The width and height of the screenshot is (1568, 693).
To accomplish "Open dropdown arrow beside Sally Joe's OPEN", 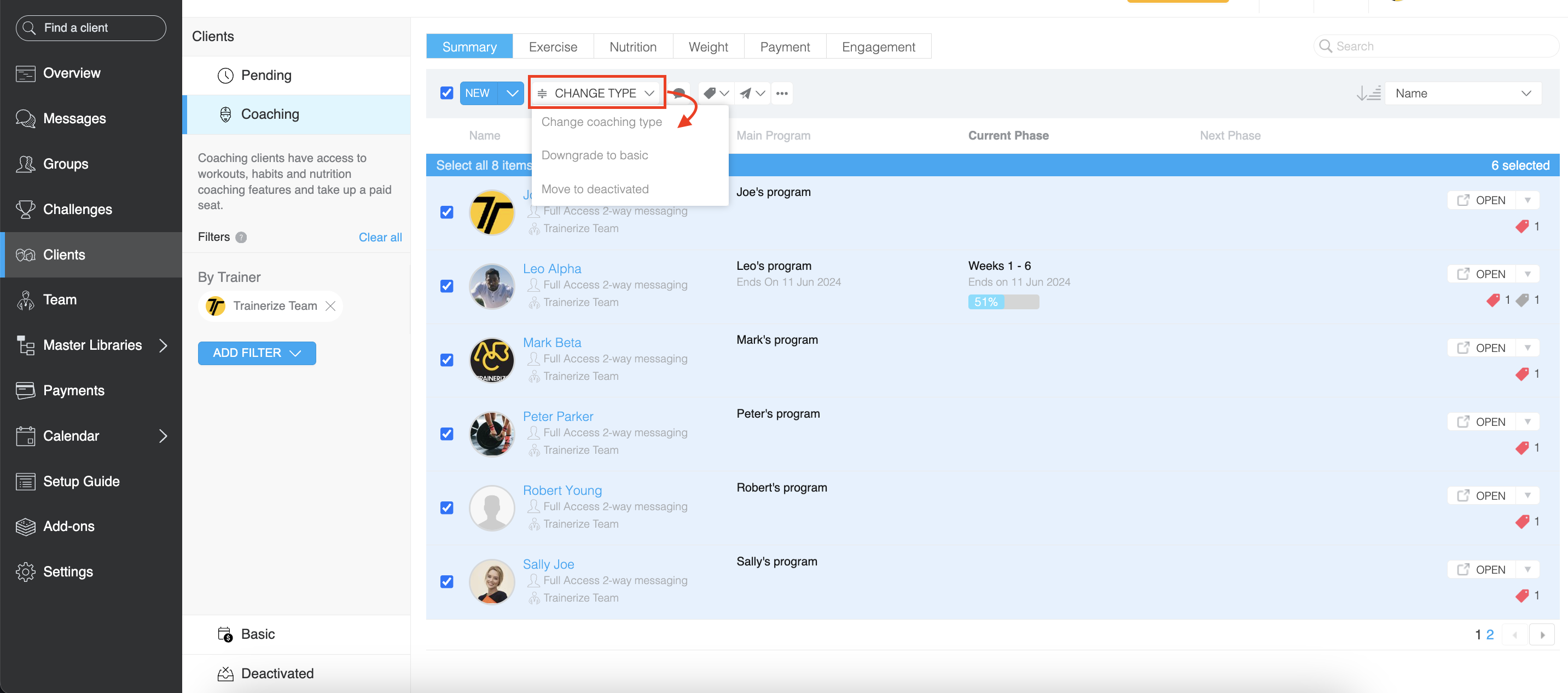I will [x=1528, y=569].
